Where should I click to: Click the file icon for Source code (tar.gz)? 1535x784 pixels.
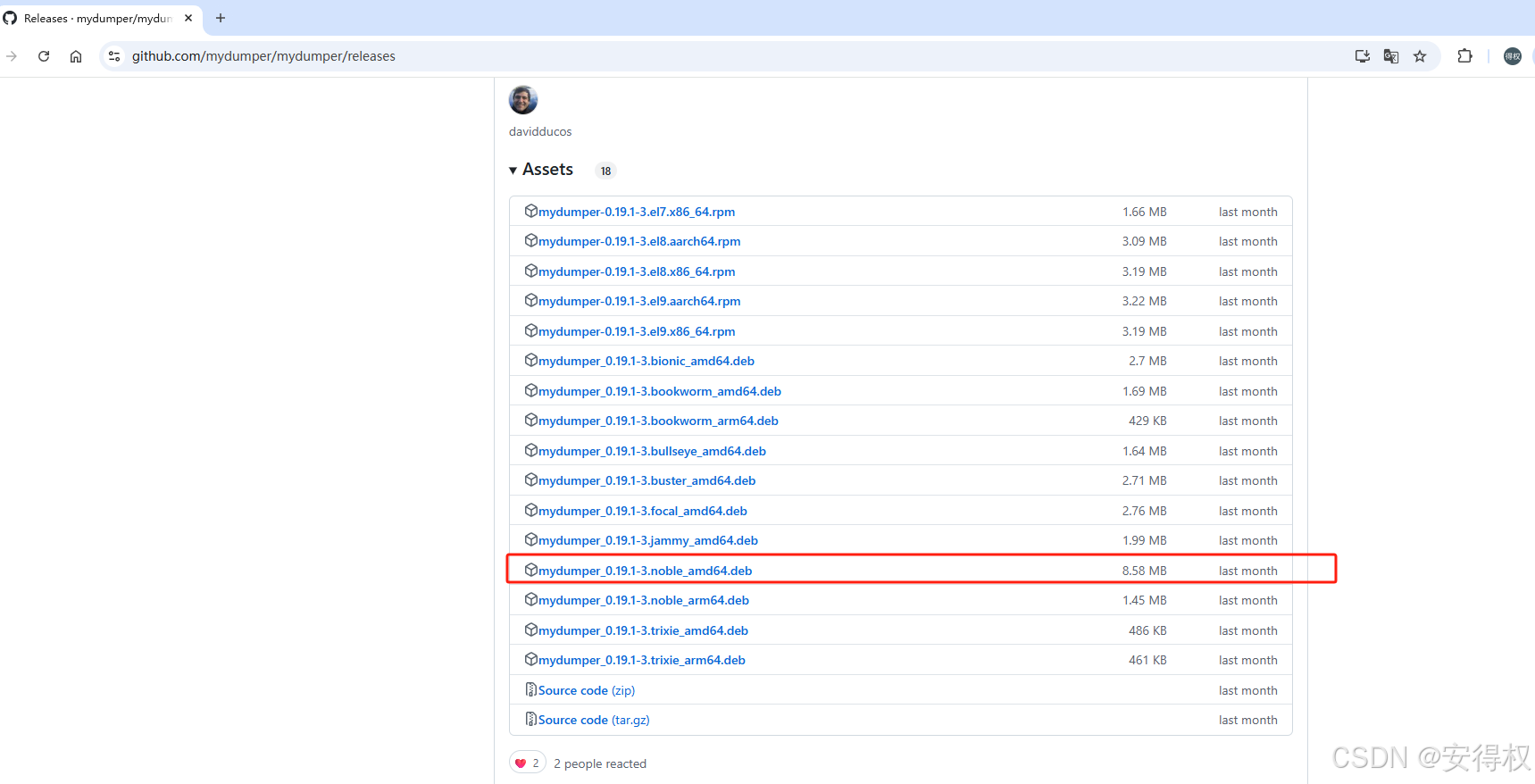click(530, 719)
